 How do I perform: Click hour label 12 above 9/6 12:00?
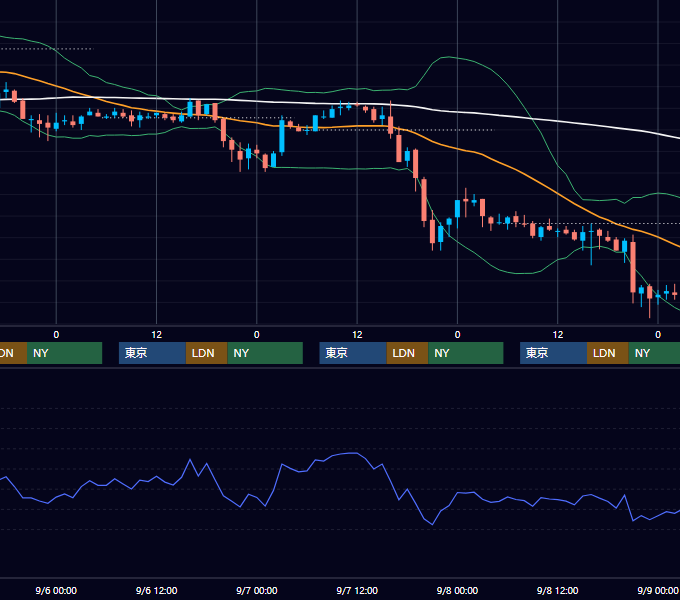tap(157, 335)
